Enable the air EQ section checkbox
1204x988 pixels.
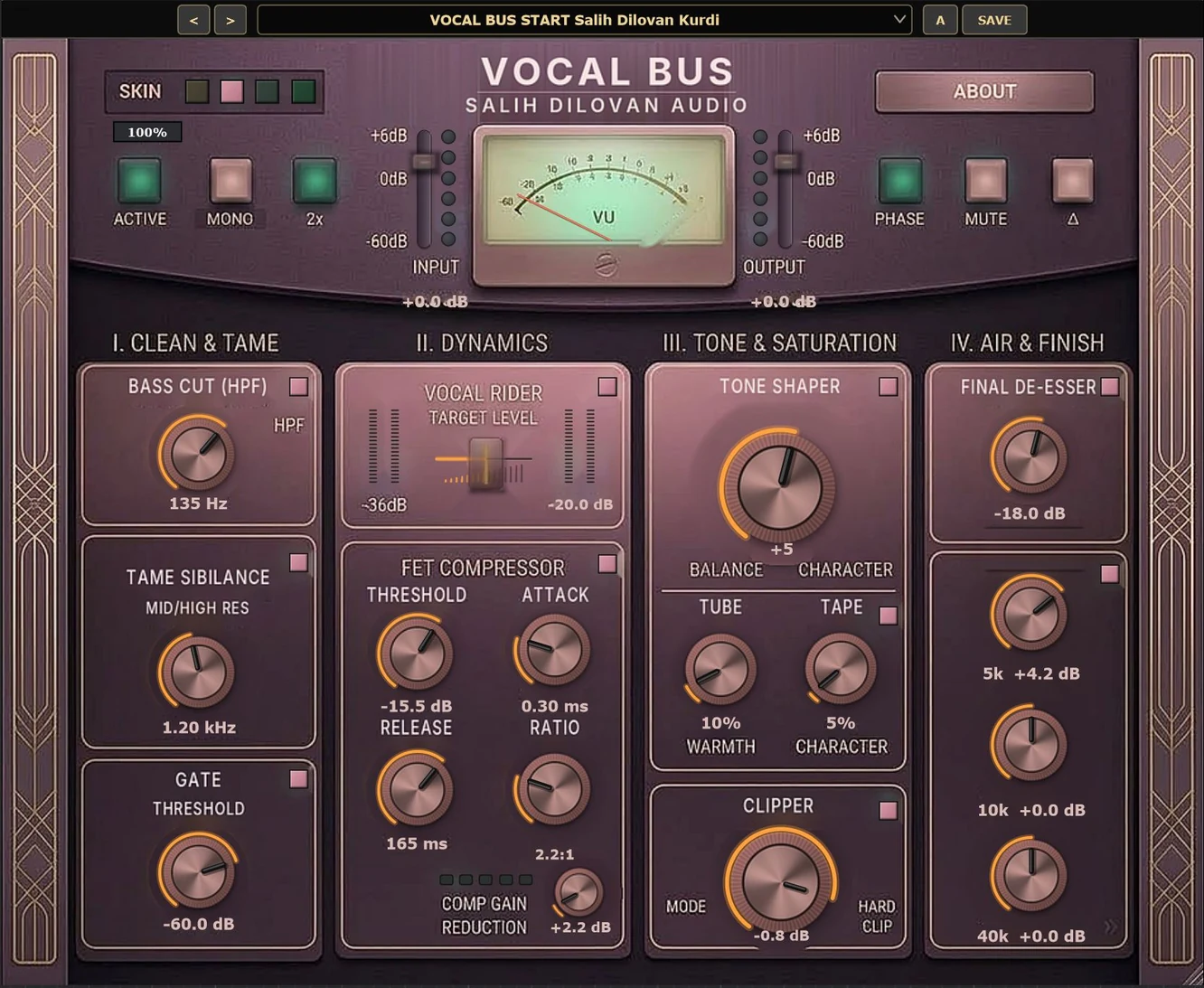click(1110, 574)
